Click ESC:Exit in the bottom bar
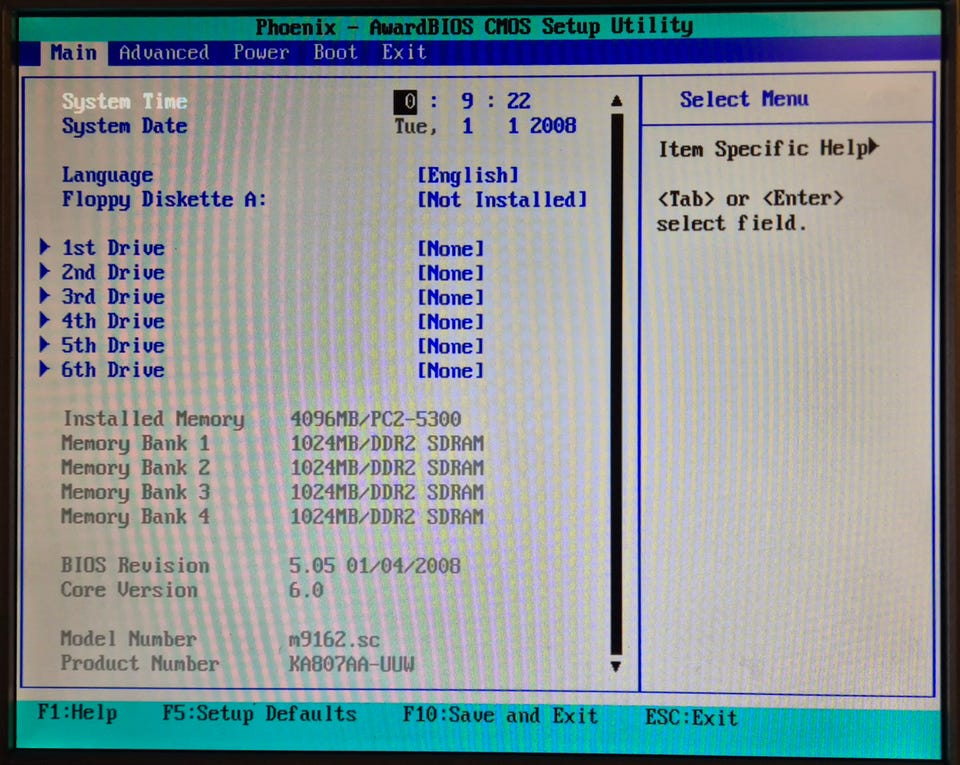This screenshot has width=960, height=765. point(691,717)
